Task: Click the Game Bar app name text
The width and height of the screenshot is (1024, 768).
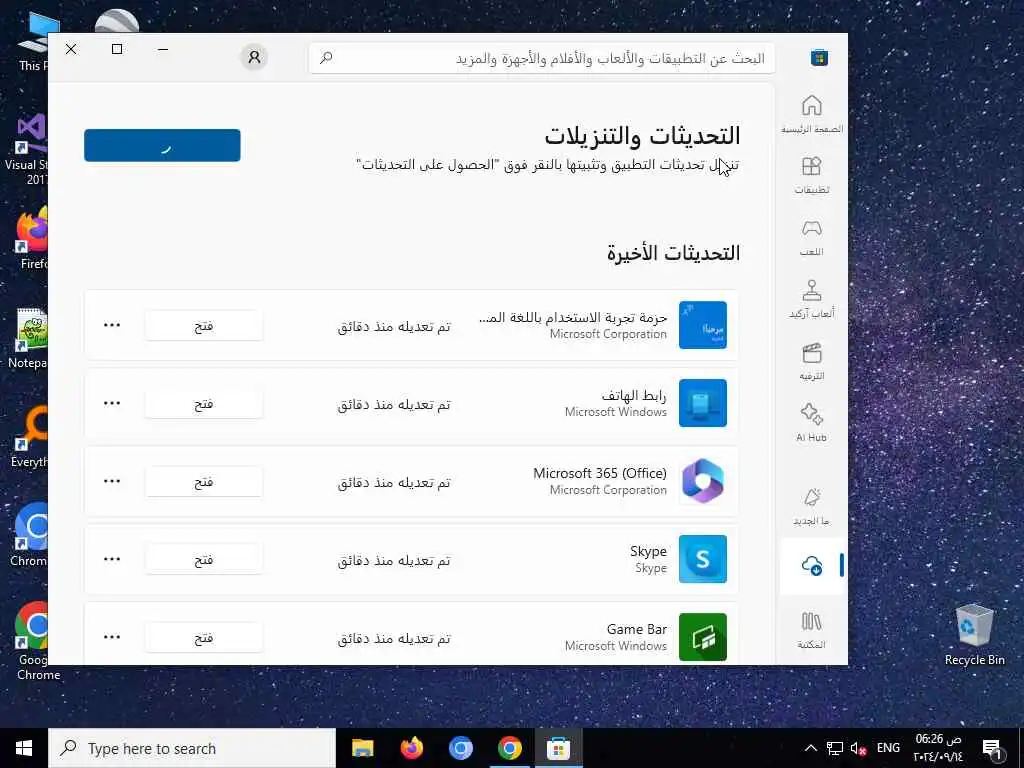Action: tap(637, 630)
